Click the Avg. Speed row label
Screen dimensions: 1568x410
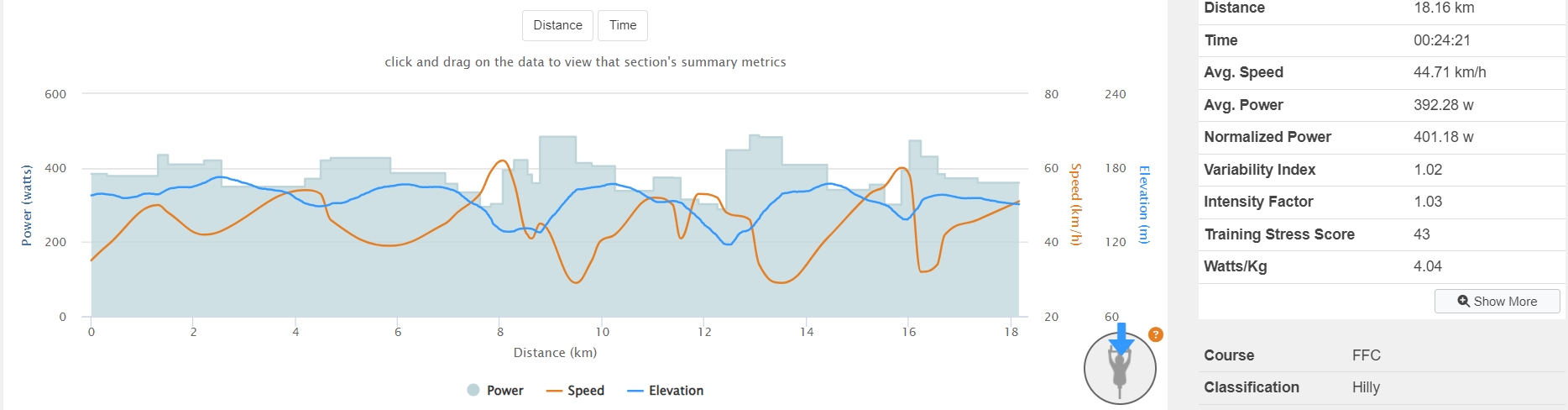click(1243, 72)
